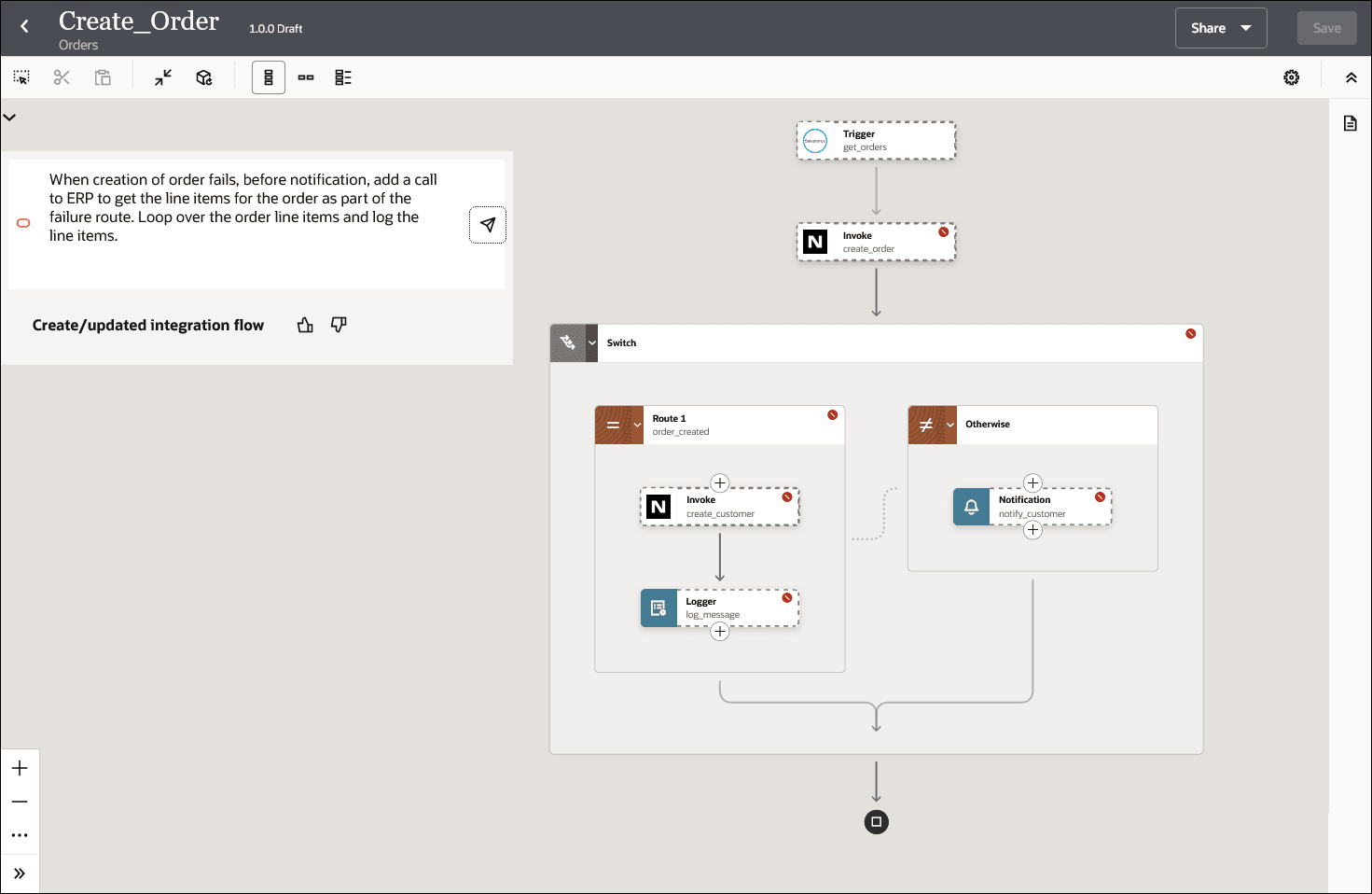
Task: Toggle the vertical layout view
Action: tap(269, 77)
